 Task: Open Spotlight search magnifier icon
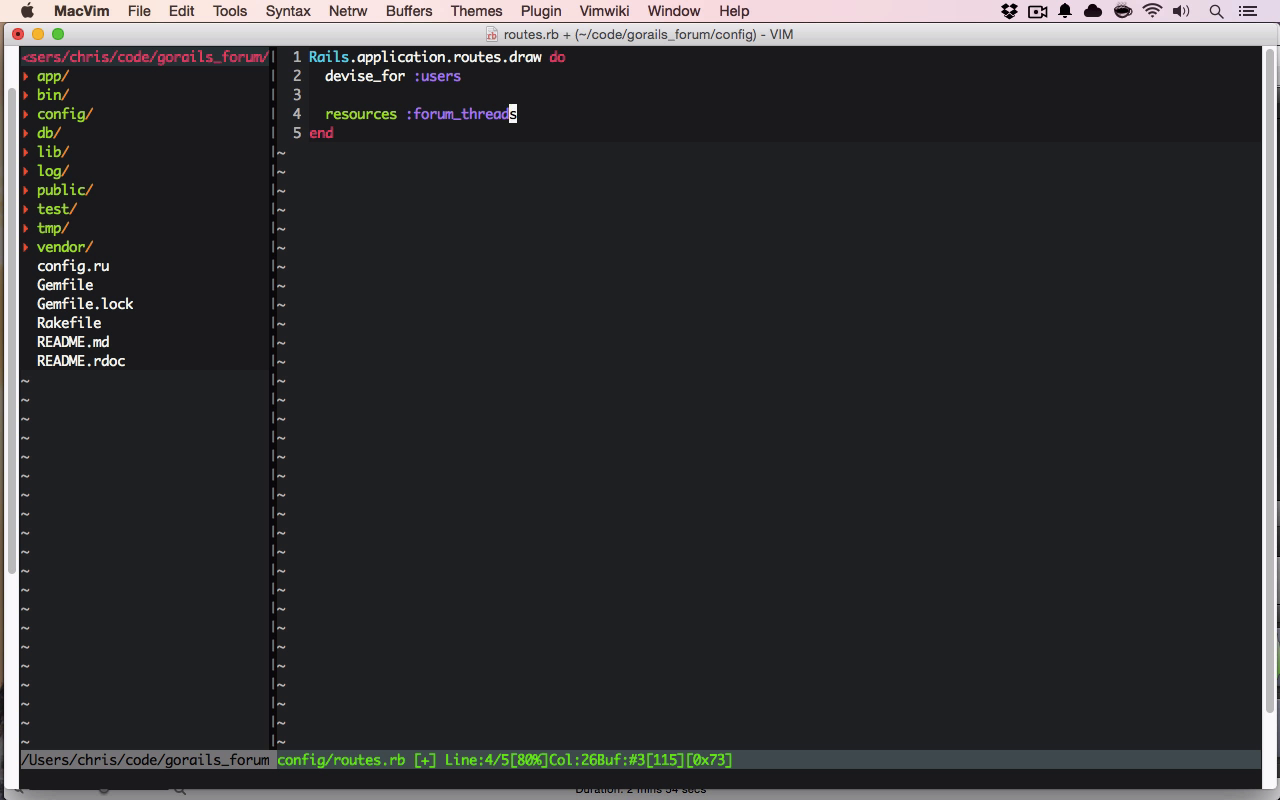tap(1216, 11)
